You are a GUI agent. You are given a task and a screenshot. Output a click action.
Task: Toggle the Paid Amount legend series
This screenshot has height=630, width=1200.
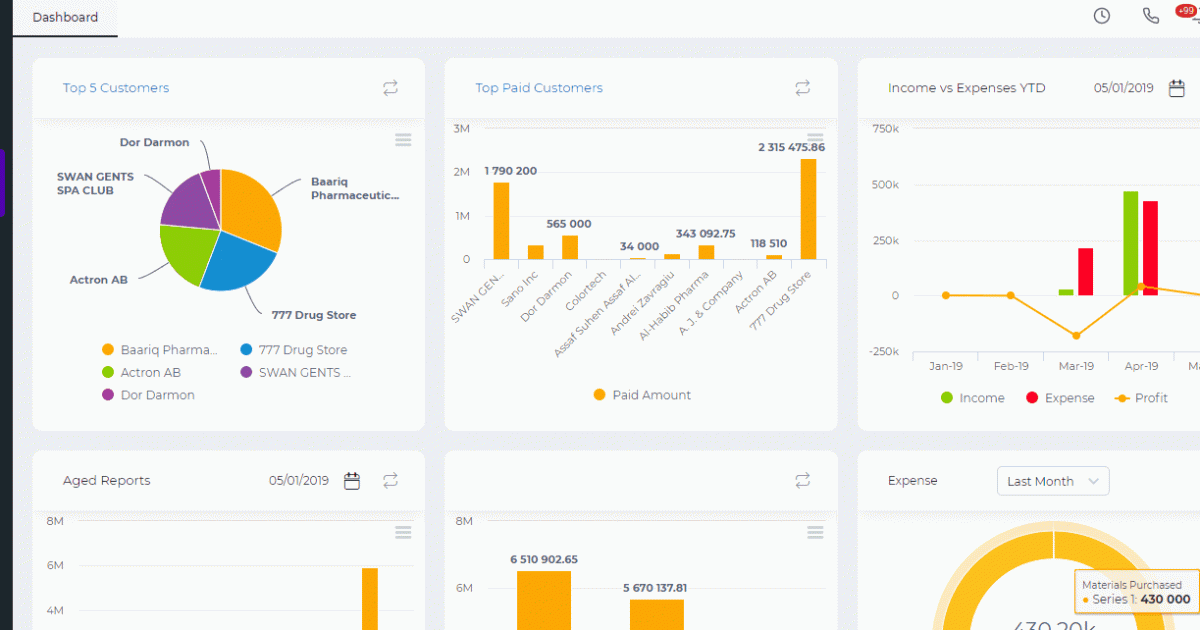(x=642, y=395)
